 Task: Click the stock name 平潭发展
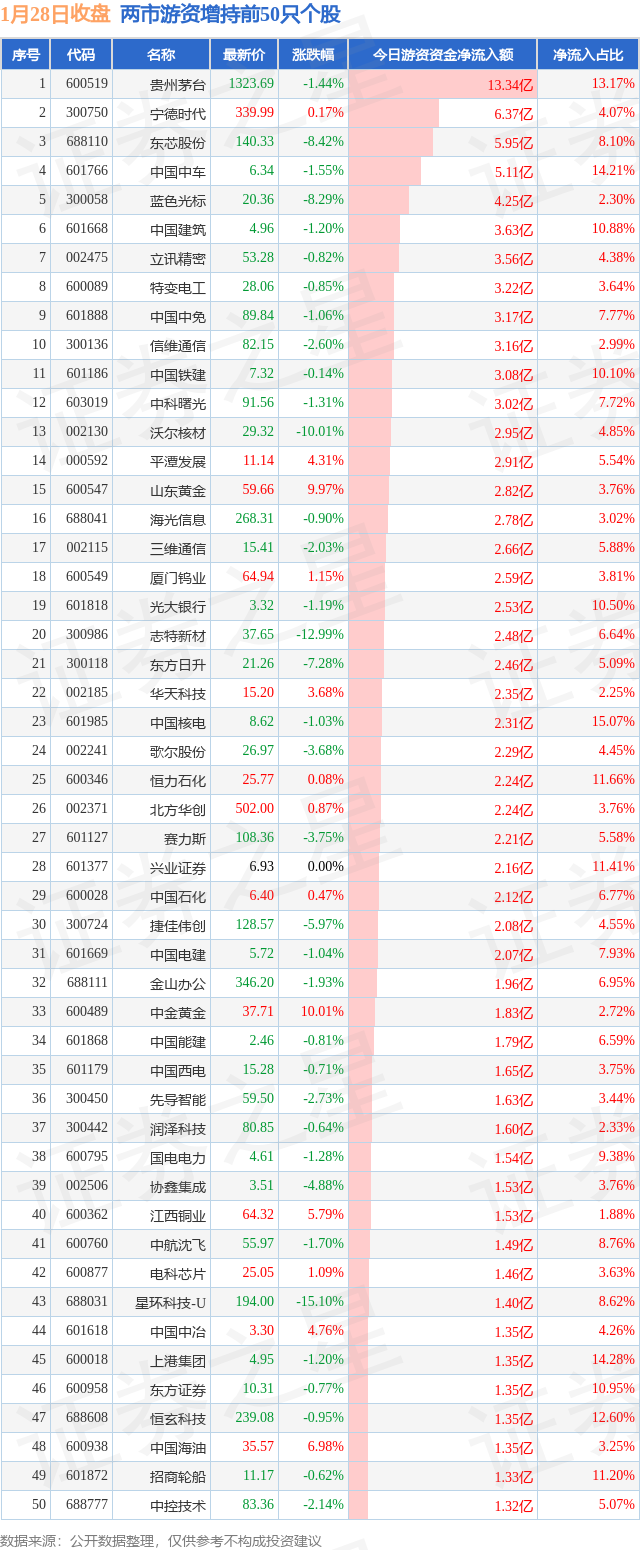coord(178,462)
